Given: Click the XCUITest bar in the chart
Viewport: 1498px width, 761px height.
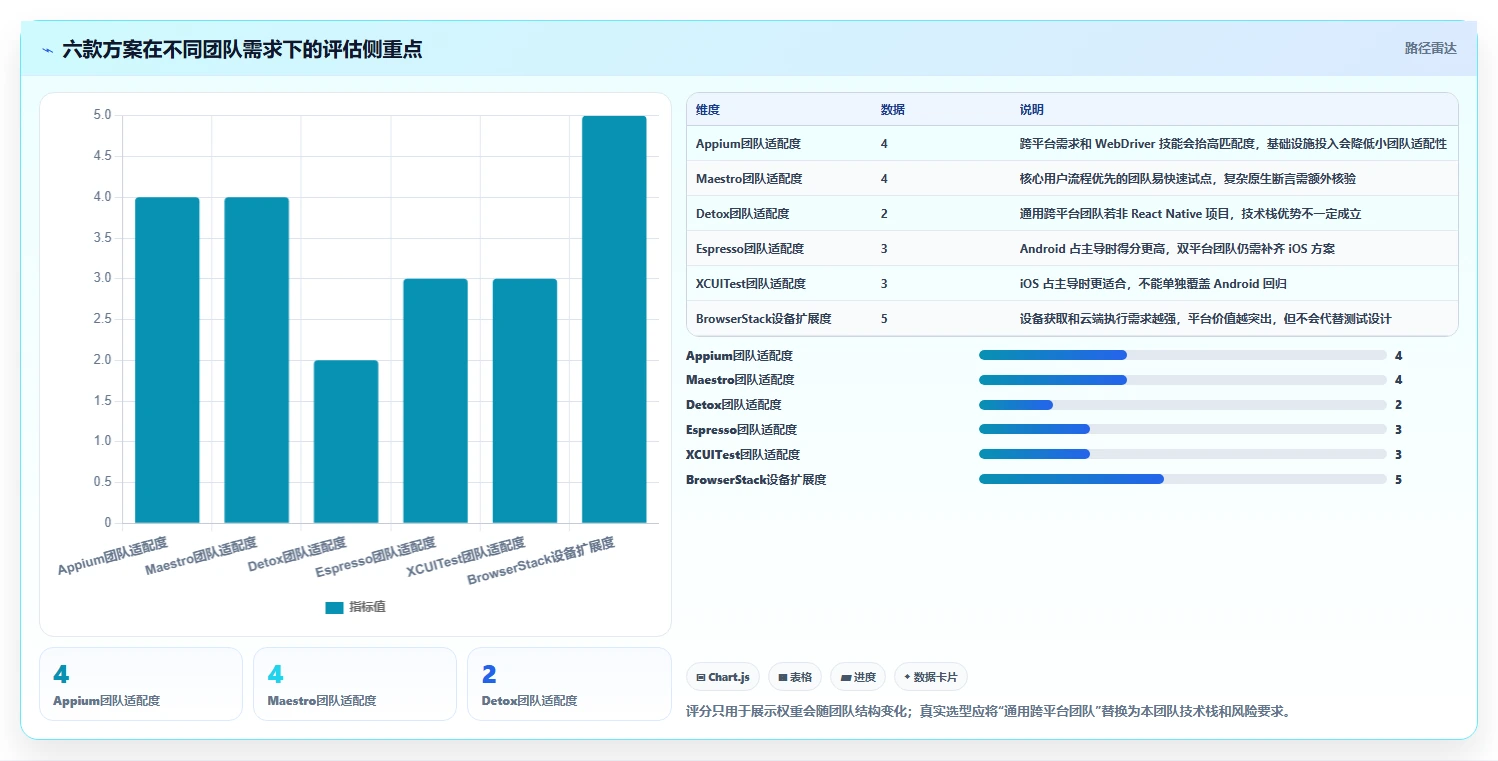Looking at the screenshot, I should pos(525,401).
